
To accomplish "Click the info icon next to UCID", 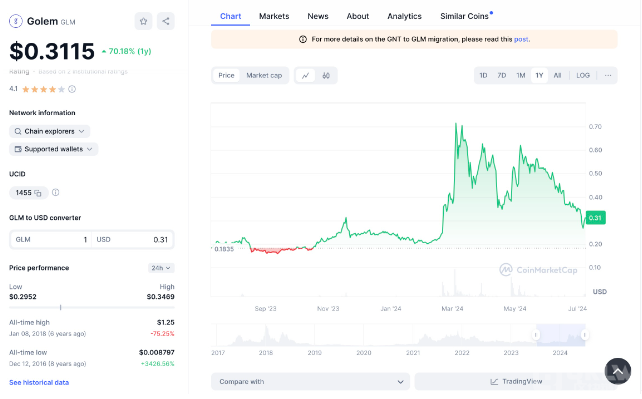I will coord(56,192).
